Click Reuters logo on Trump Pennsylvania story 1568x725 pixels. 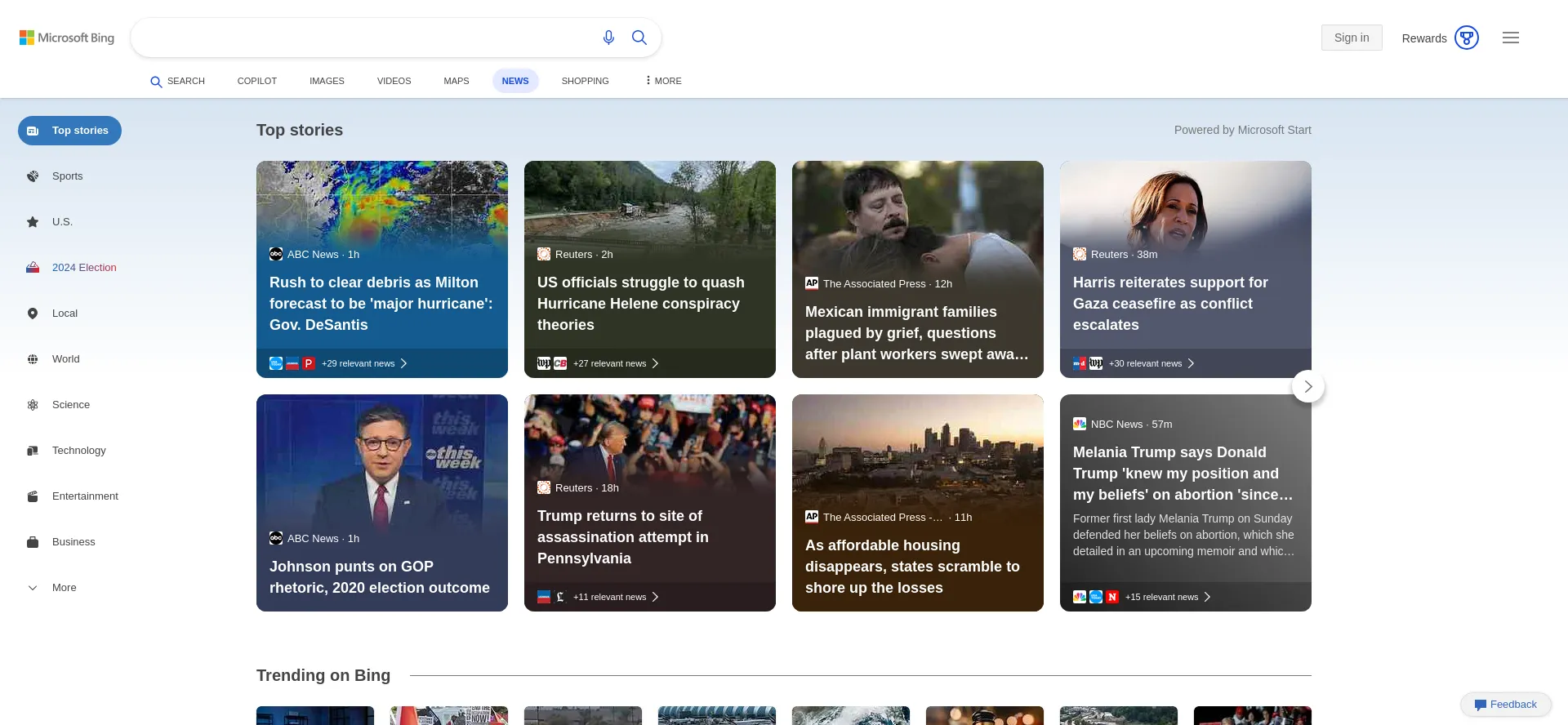pos(544,487)
